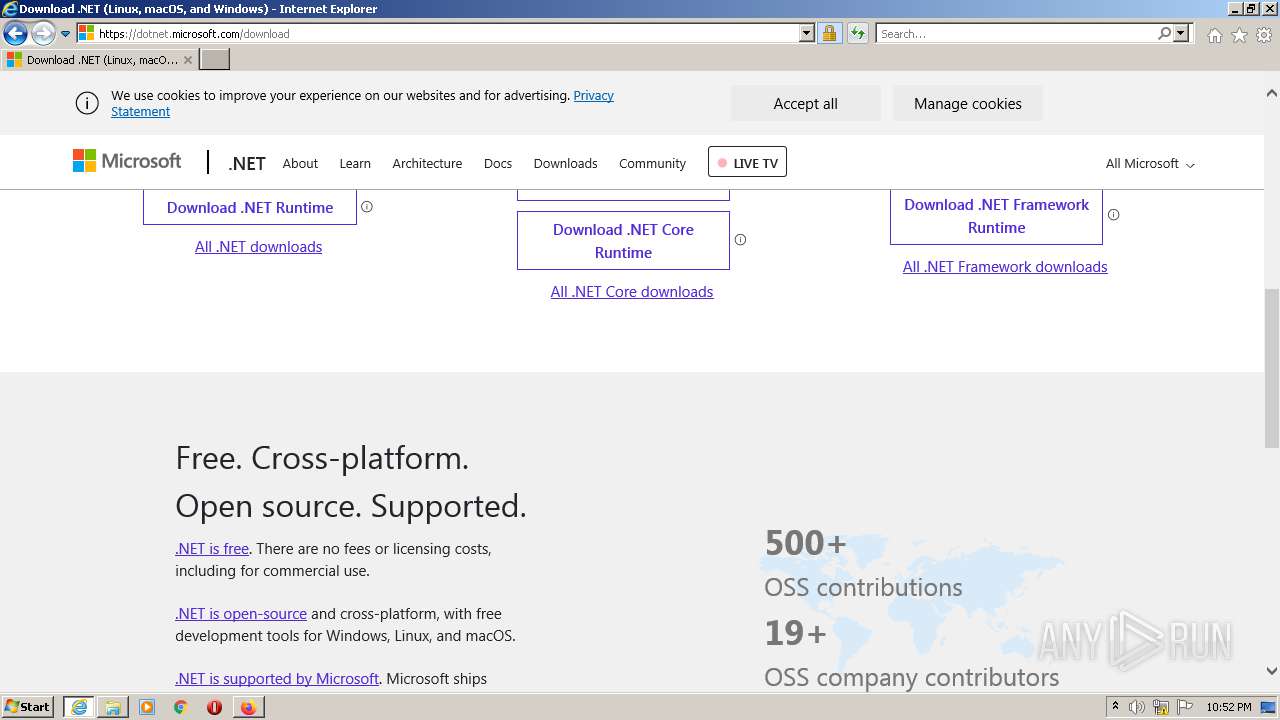Click the browser Search box
Screen dimensions: 1280x720
(x=1016, y=33)
